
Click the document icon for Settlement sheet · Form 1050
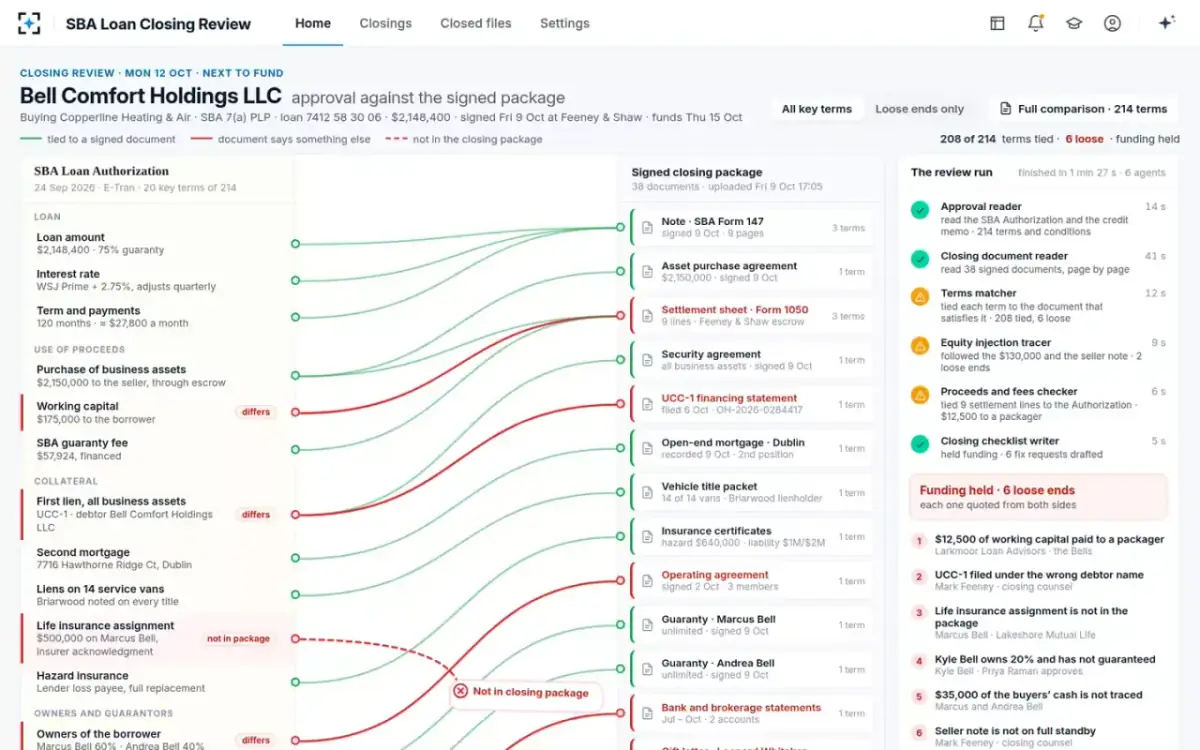pos(647,316)
